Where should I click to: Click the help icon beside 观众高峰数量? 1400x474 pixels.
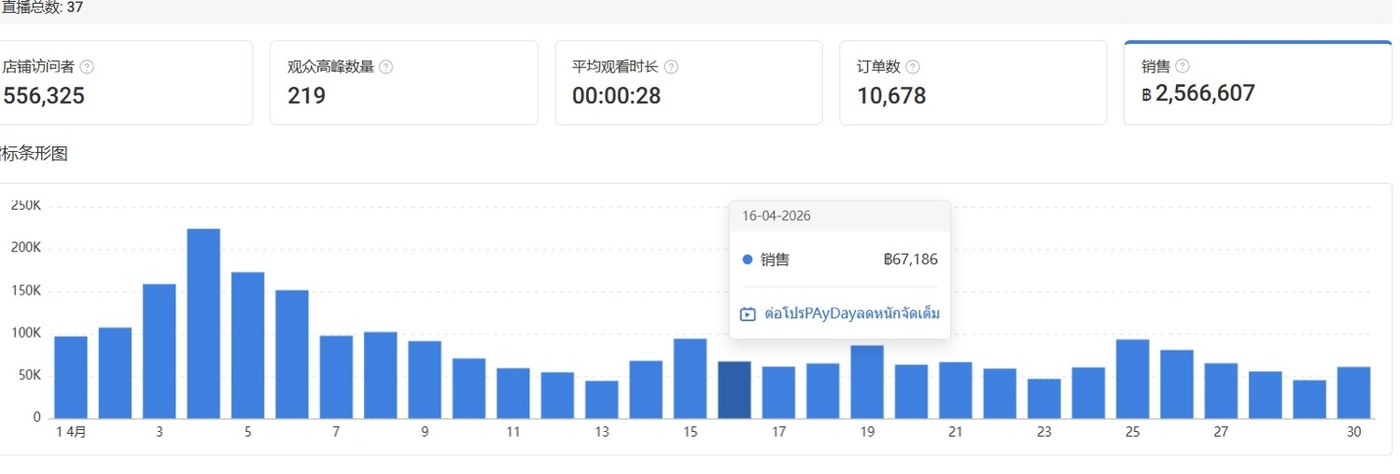pos(386,67)
